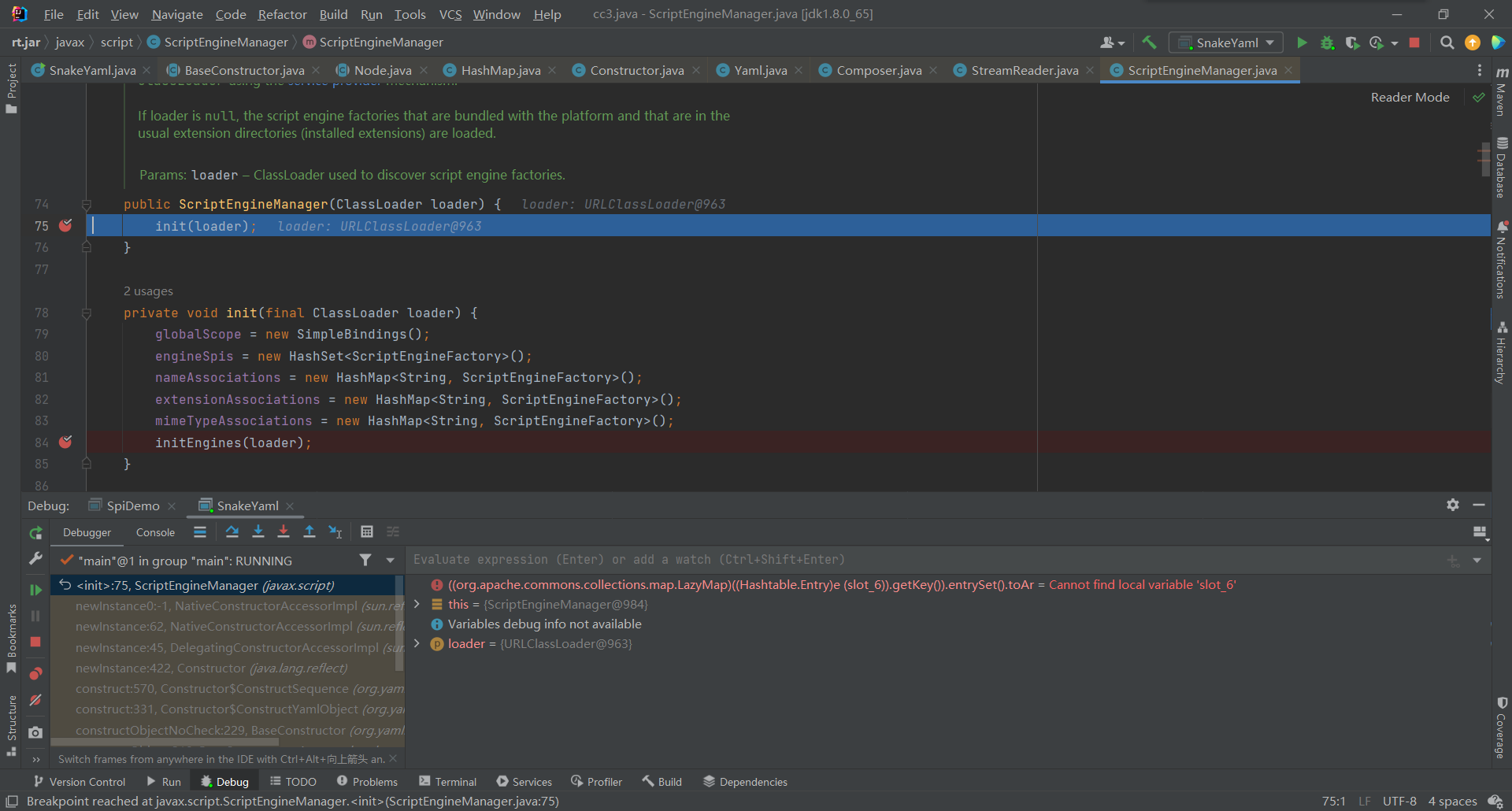Screen dimensions: 1512x811
Task: Click the camera thread dump icon
Action: [x=35, y=732]
